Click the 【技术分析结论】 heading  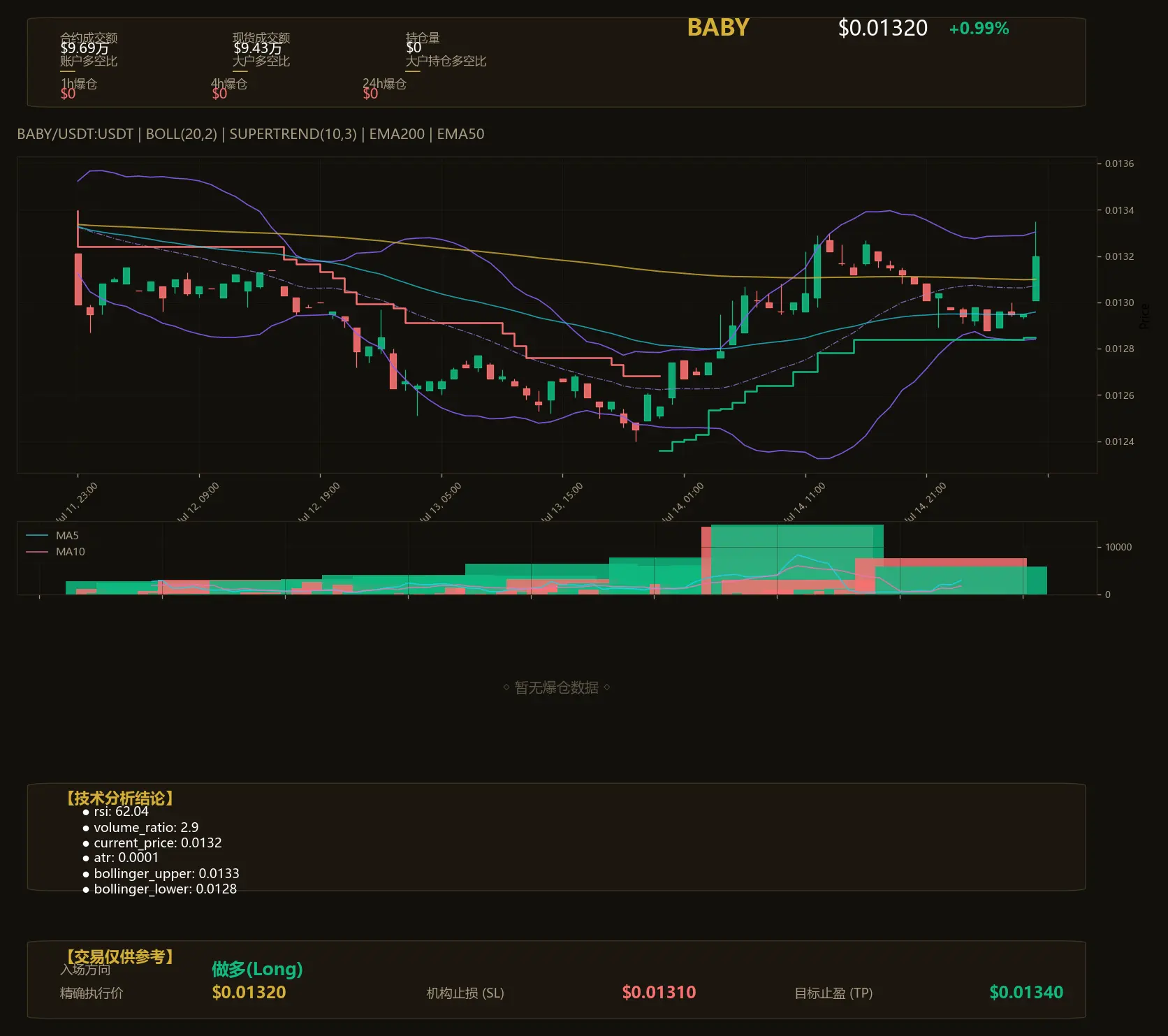[119, 798]
